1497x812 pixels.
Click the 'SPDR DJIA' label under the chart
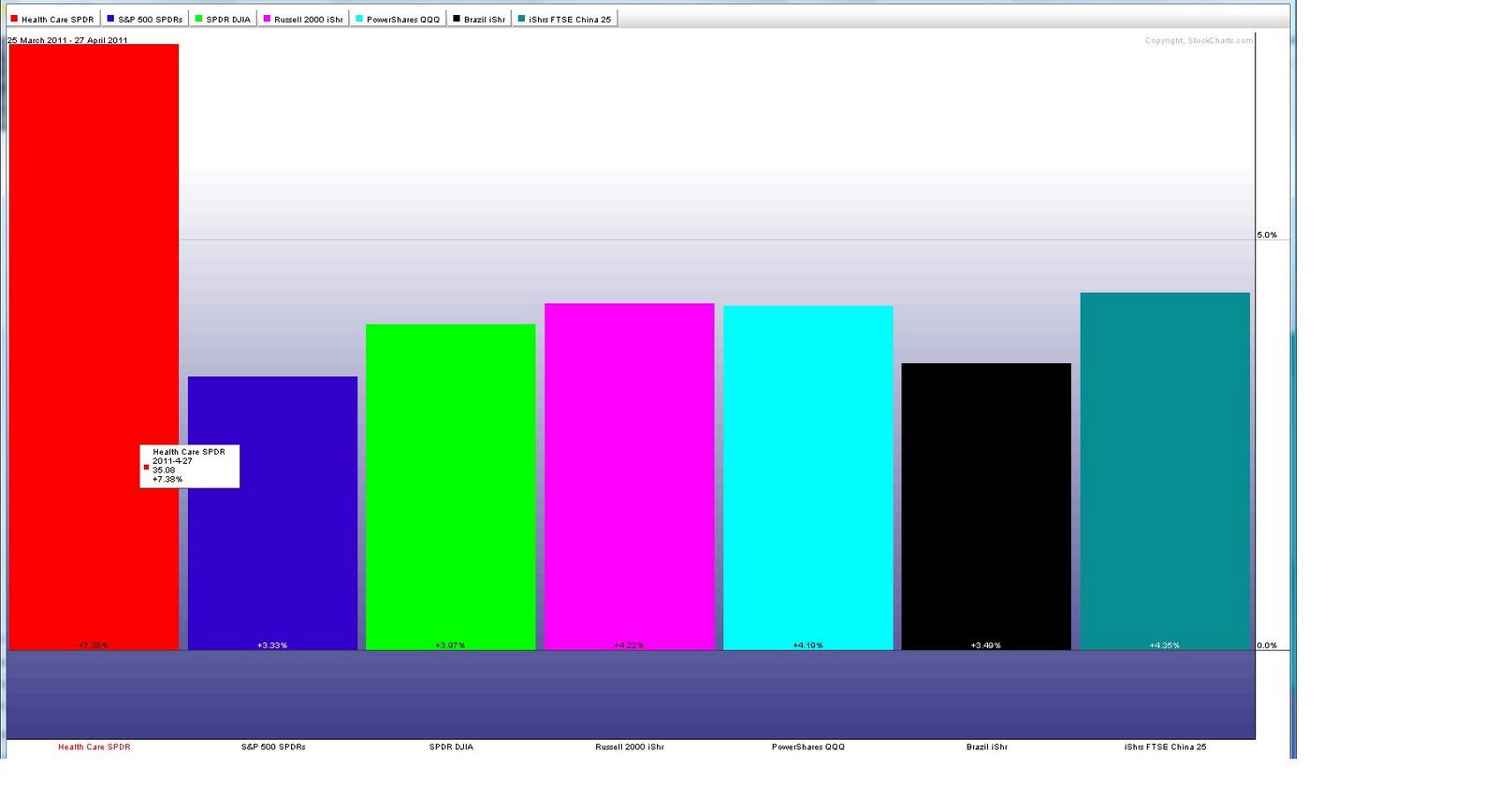click(x=451, y=747)
